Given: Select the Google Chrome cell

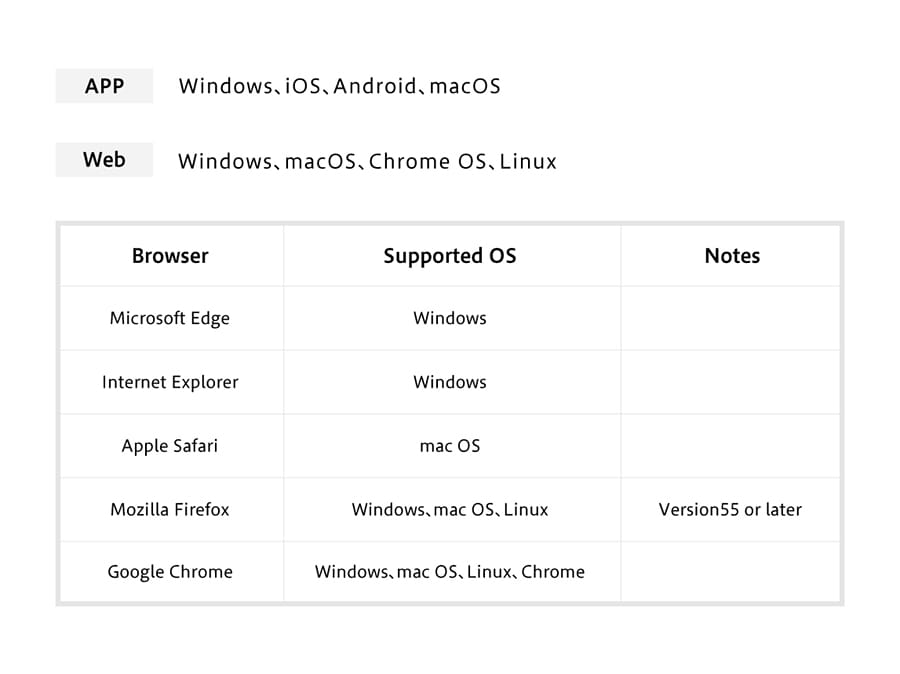Looking at the screenshot, I should pos(170,572).
